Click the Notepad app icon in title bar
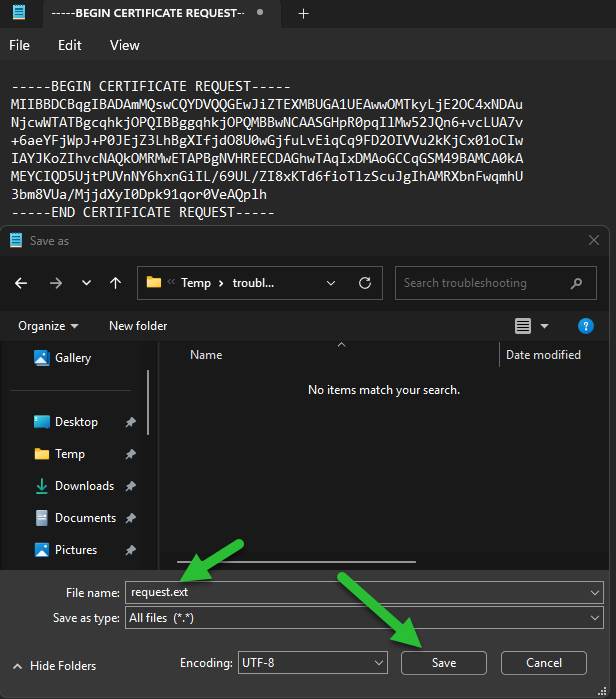The width and height of the screenshot is (616, 699). (18, 12)
